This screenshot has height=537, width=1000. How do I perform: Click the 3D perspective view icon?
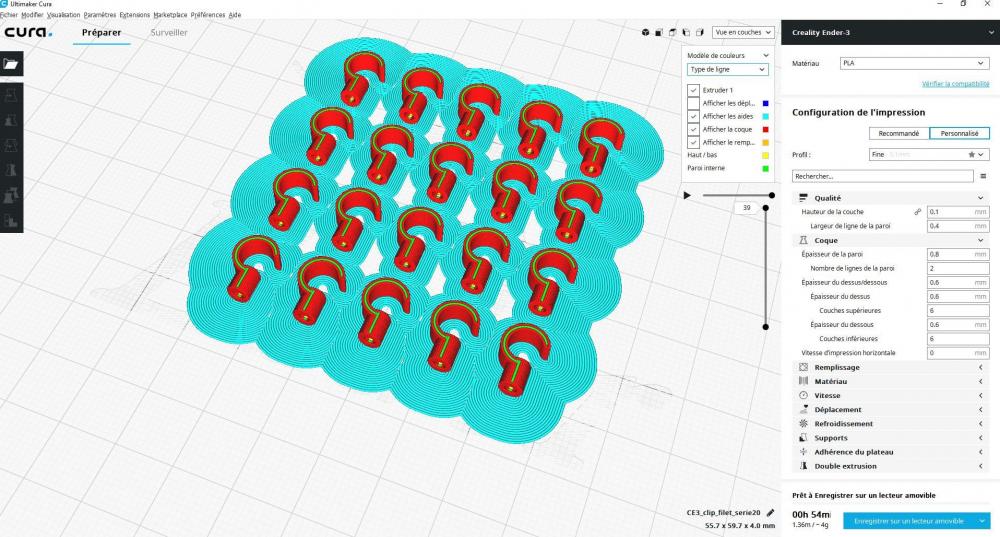tap(645, 33)
